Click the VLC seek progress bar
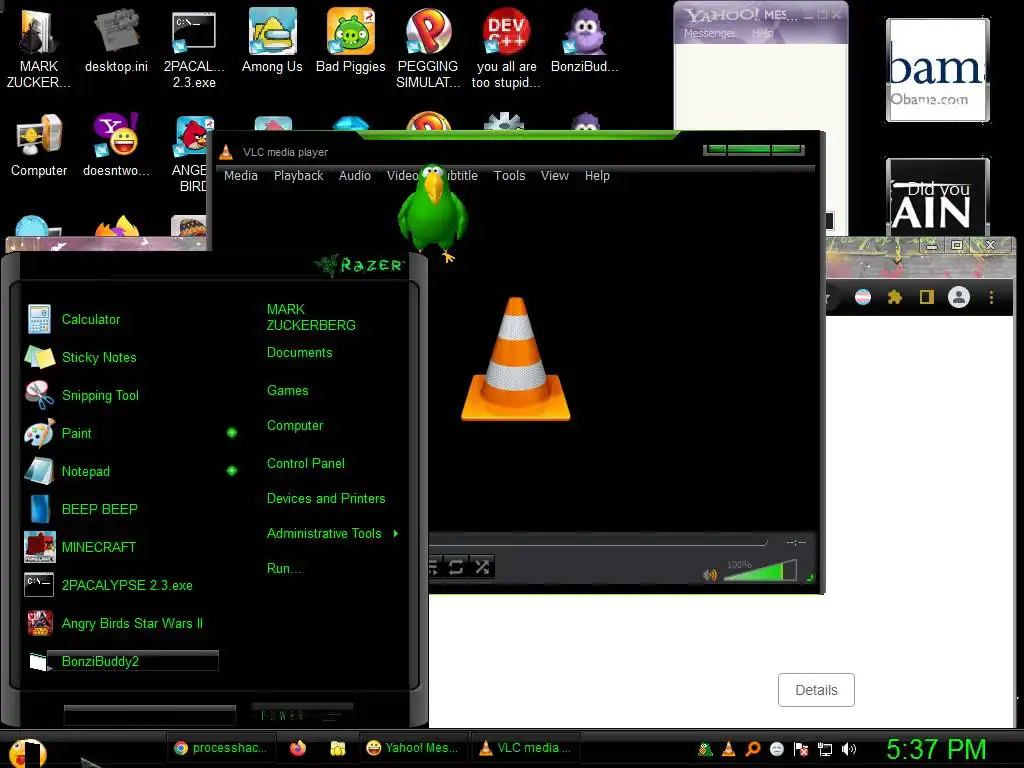 click(598, 541)
